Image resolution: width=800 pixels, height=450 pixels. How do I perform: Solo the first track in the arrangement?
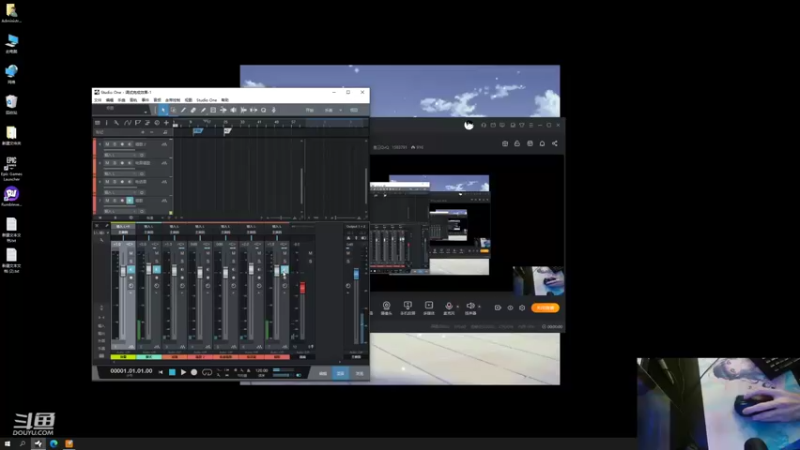click(x=114, y=144)
